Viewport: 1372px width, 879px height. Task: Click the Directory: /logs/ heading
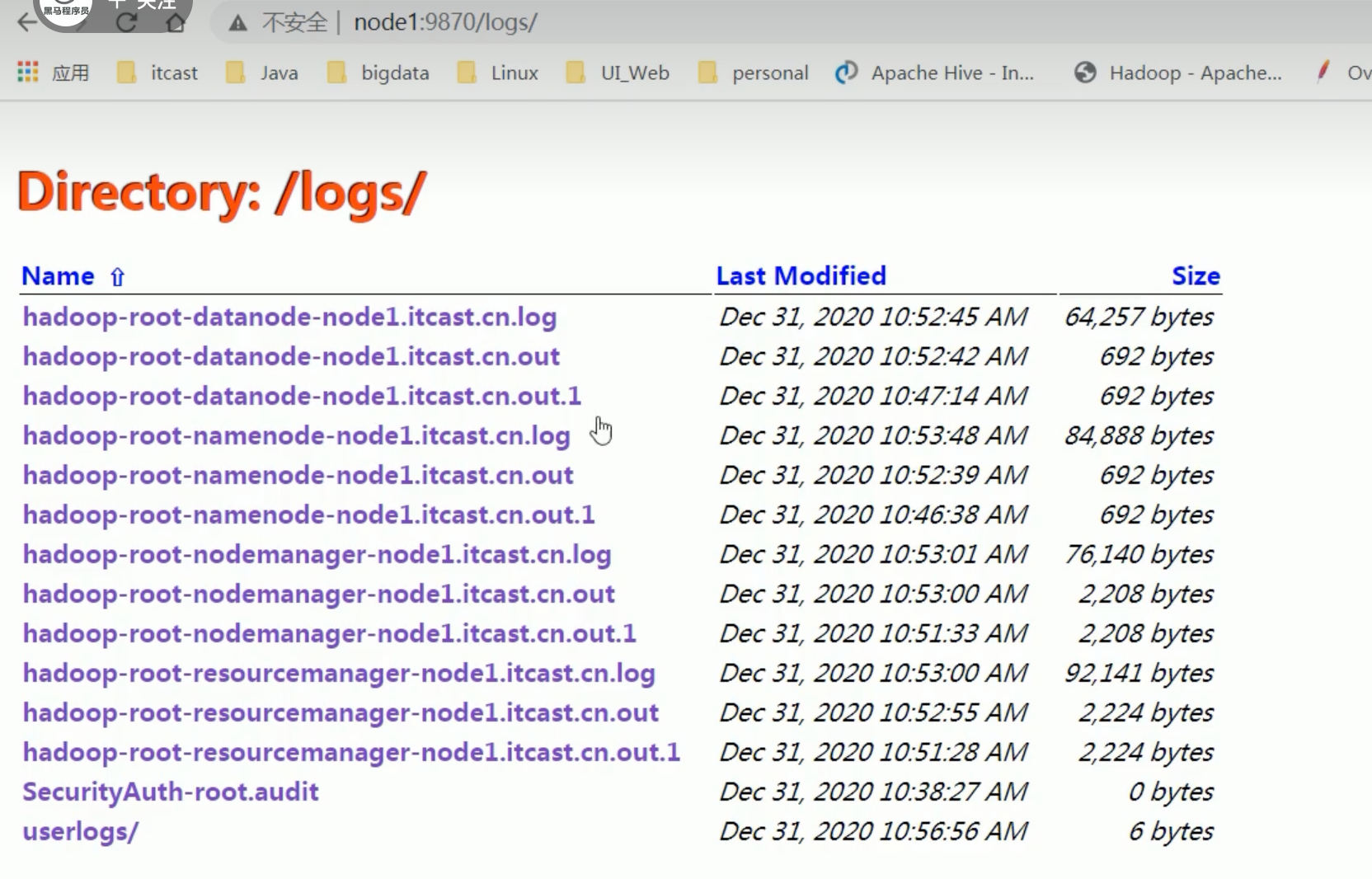(222, 194)
